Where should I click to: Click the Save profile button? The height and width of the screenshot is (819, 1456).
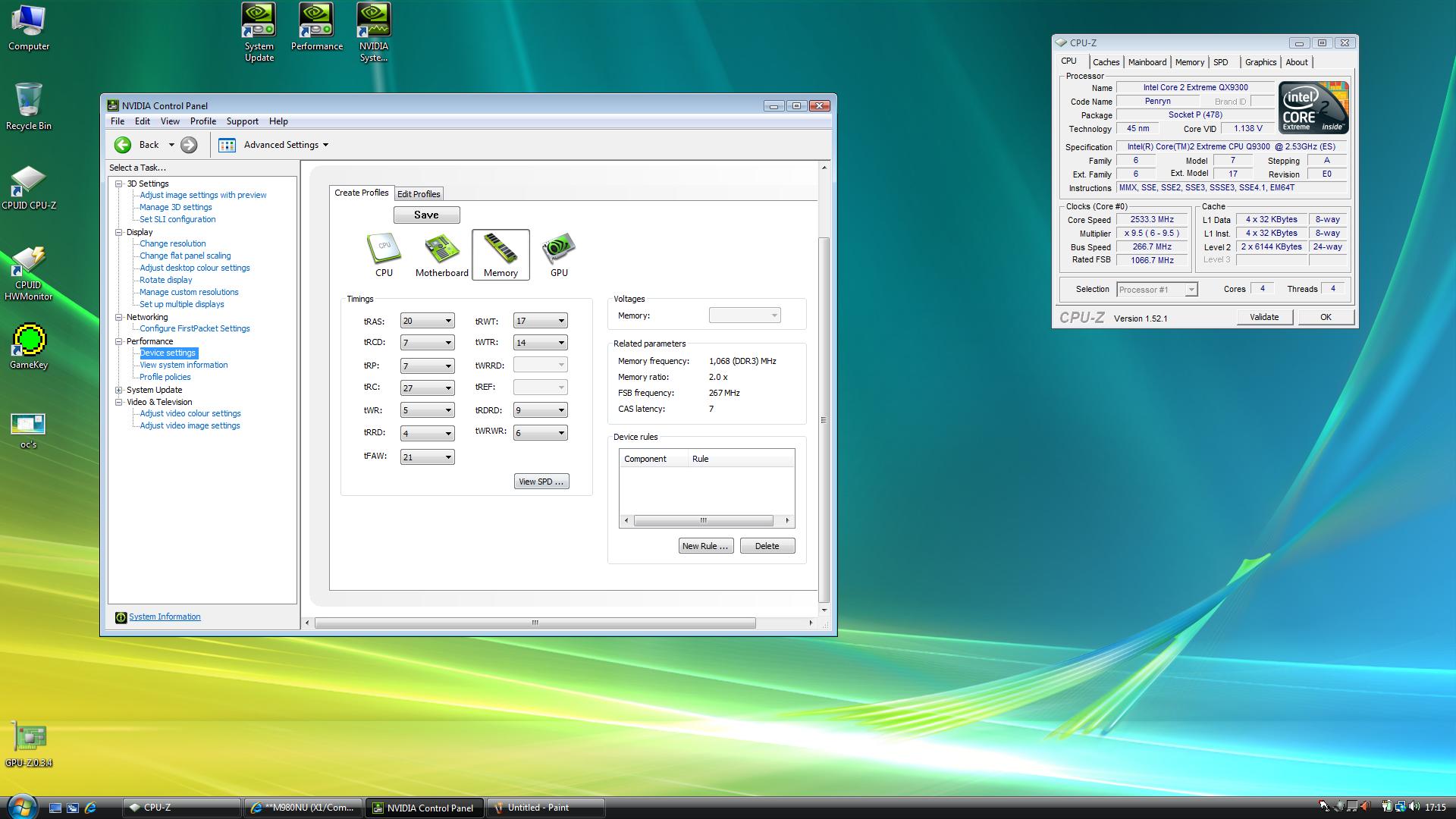[426, 215]
